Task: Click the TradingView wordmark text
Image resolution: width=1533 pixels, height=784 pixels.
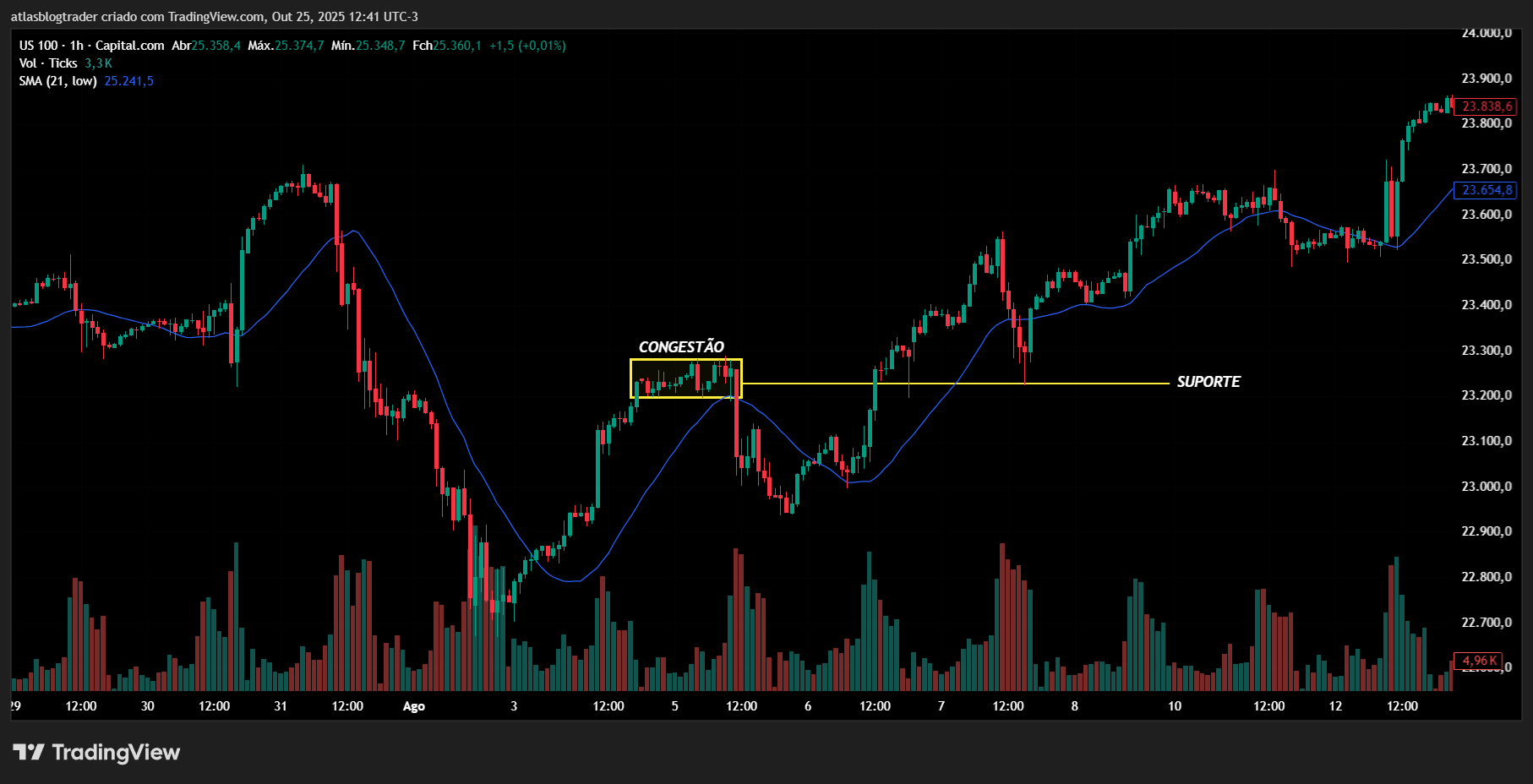Action: (x=116, y=752)
